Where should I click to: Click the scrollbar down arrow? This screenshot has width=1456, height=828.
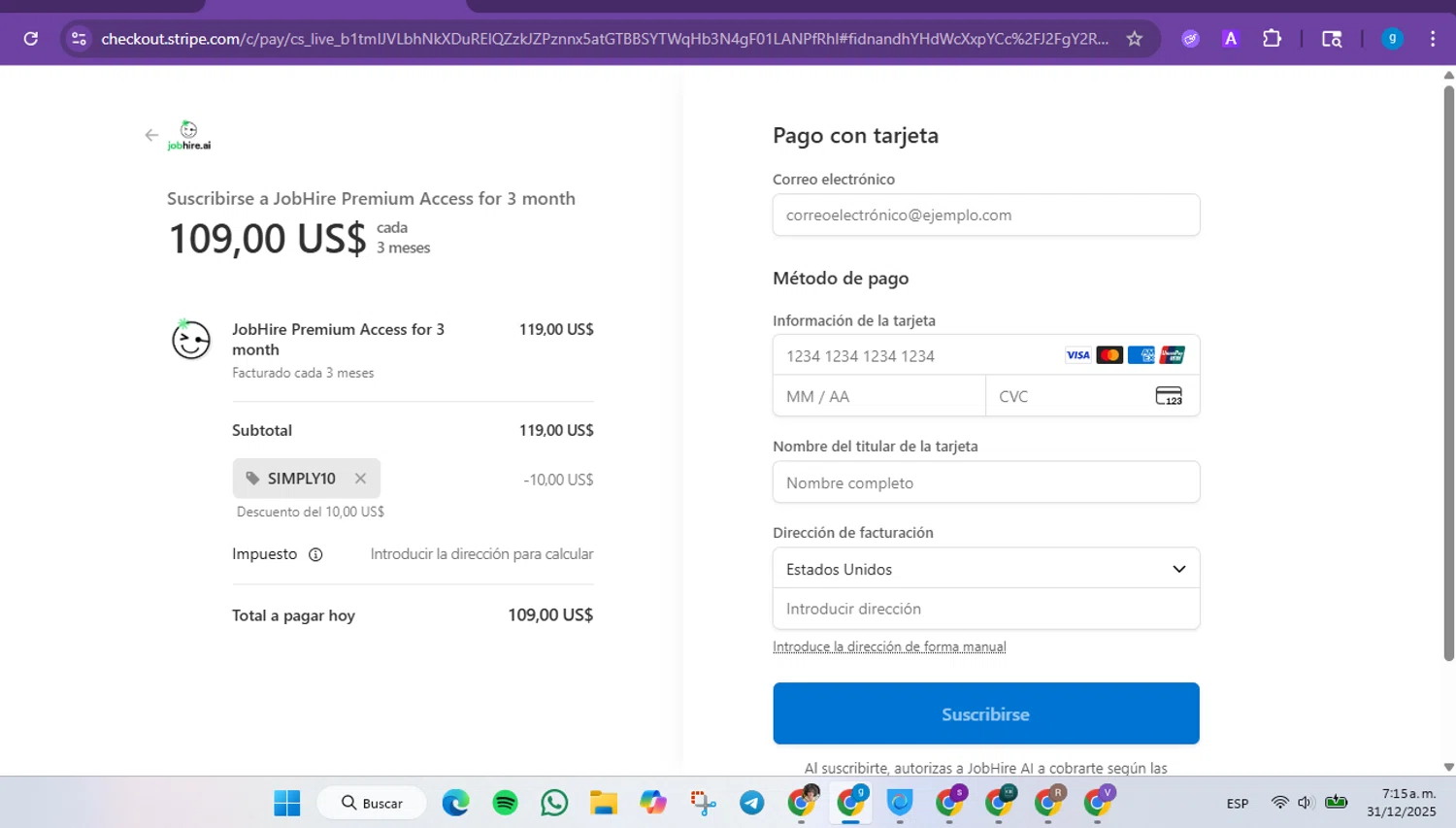point(1448,767)
